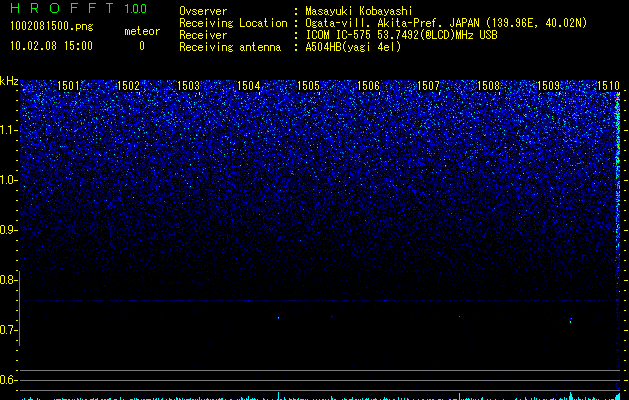Screen dimensions: 629x400
Task: Click time marker 1501
Action: pyautogui.click(x=68, y=86)
